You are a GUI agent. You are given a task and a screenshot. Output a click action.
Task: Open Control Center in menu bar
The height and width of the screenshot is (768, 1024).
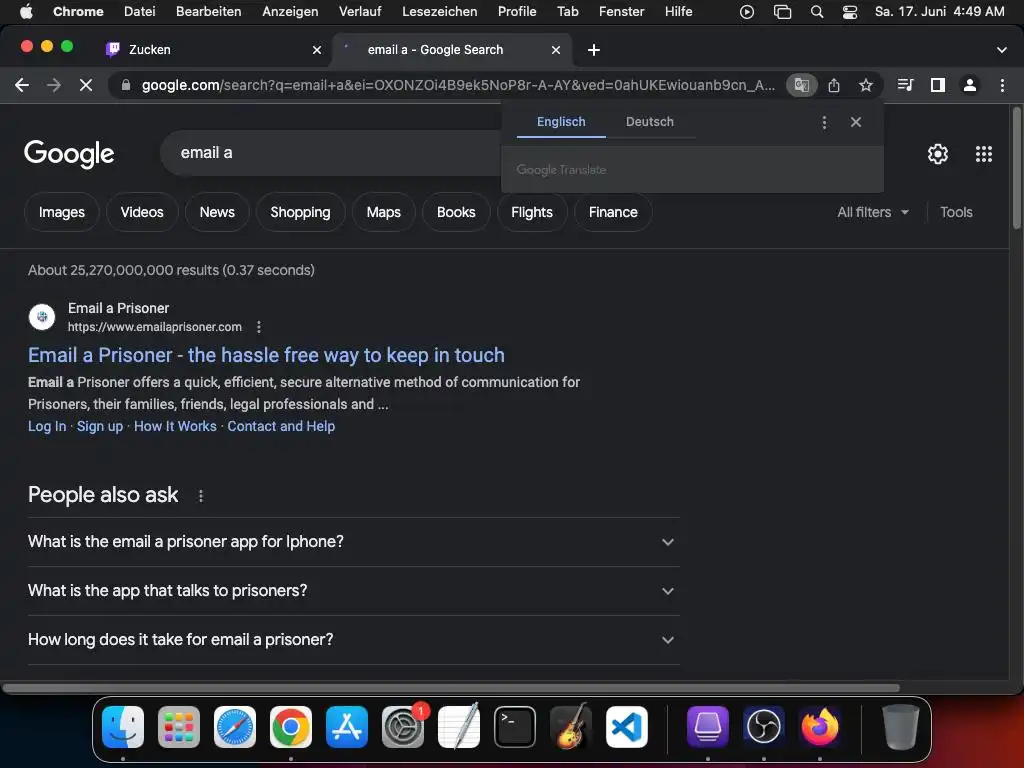pos(850,12)
